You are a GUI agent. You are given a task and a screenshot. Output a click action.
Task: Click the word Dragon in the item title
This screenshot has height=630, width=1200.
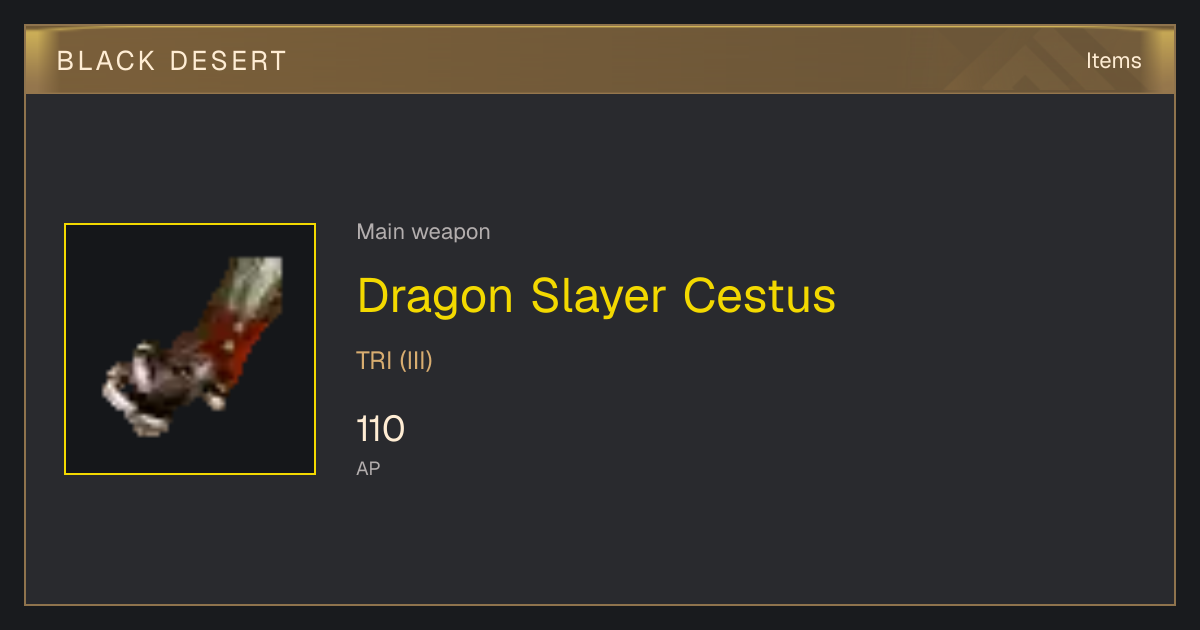pyautogui.click(x=435, y=298)
